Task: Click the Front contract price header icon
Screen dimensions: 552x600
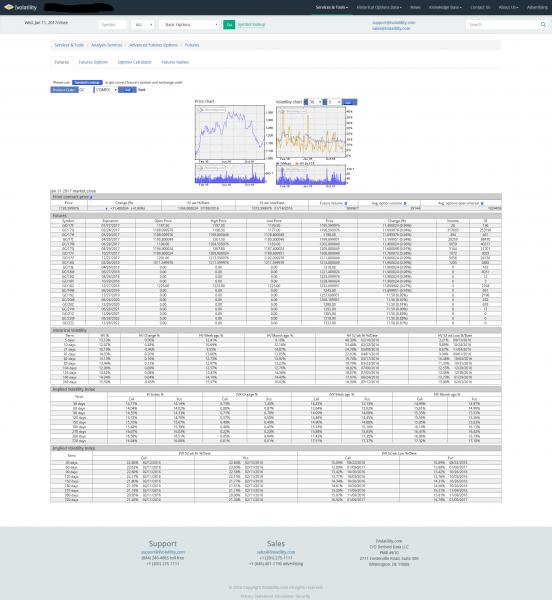Action: click(91, 197)
